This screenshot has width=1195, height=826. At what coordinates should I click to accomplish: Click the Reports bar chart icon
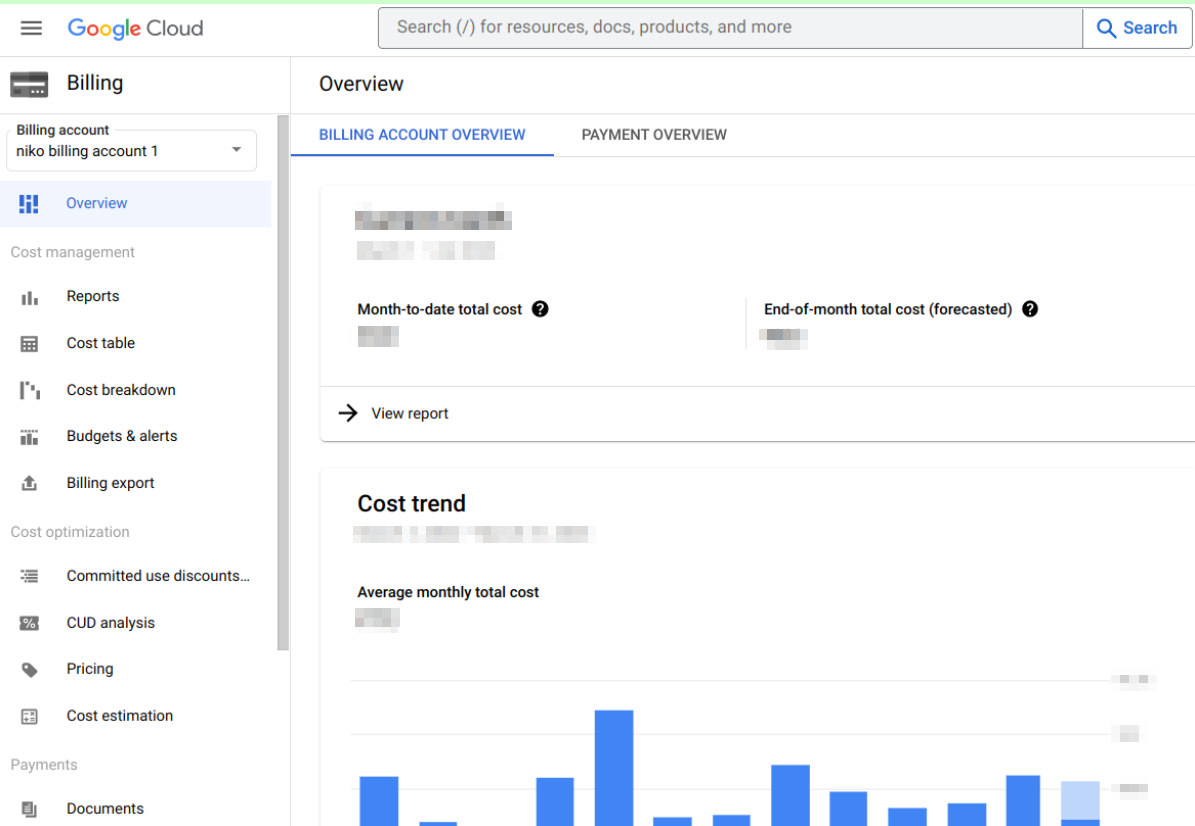coord(29,297)
